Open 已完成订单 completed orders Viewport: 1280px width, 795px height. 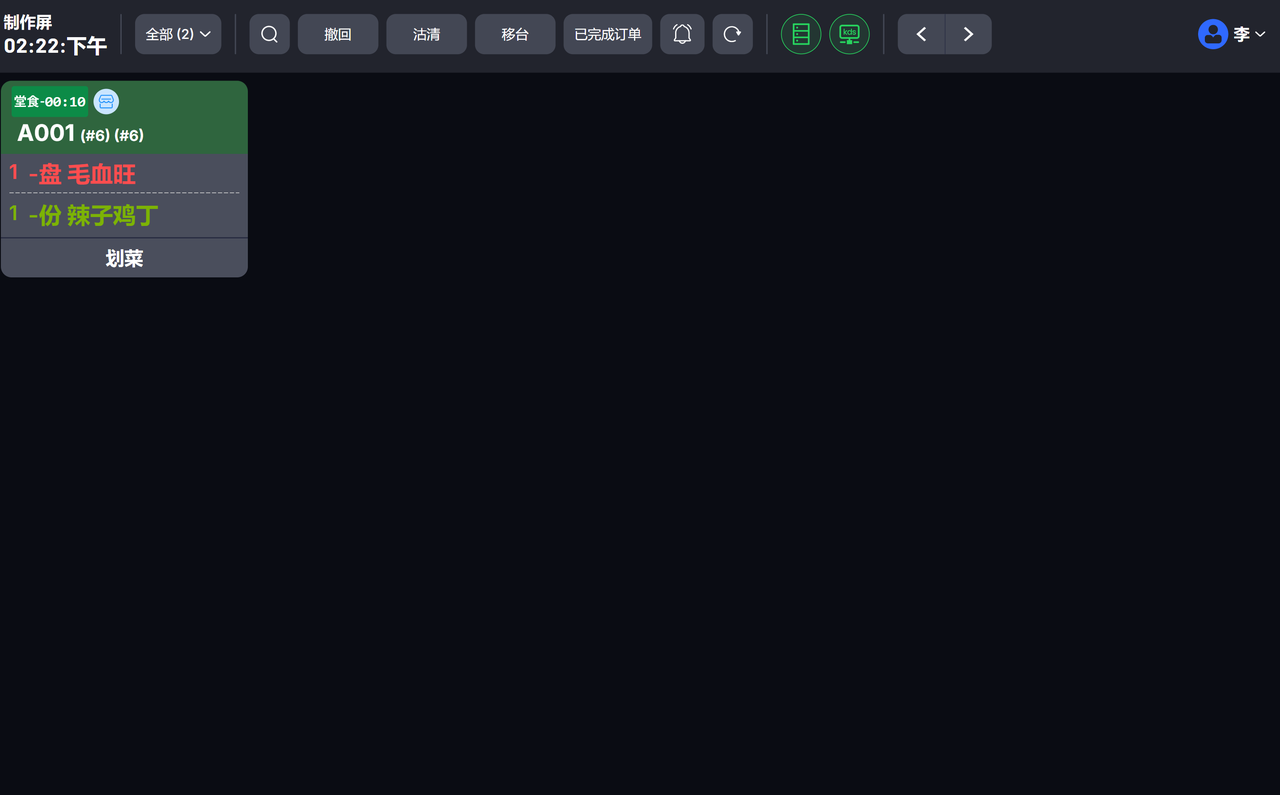click(608, 34)
